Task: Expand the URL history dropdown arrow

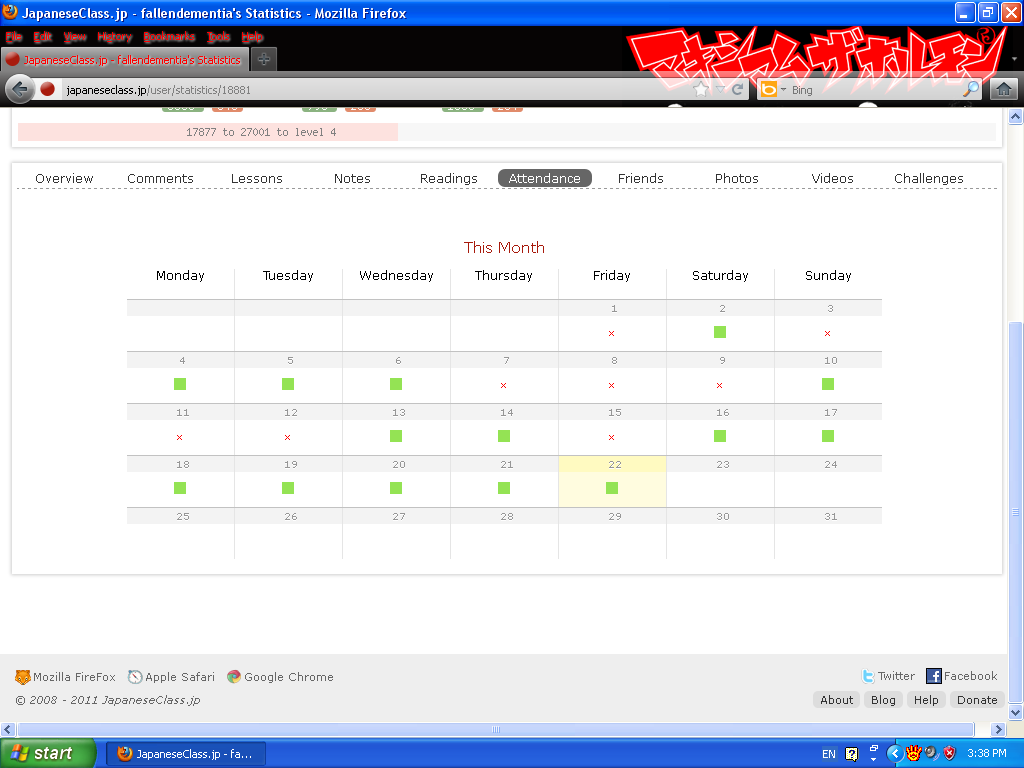Action: (720, 90)
